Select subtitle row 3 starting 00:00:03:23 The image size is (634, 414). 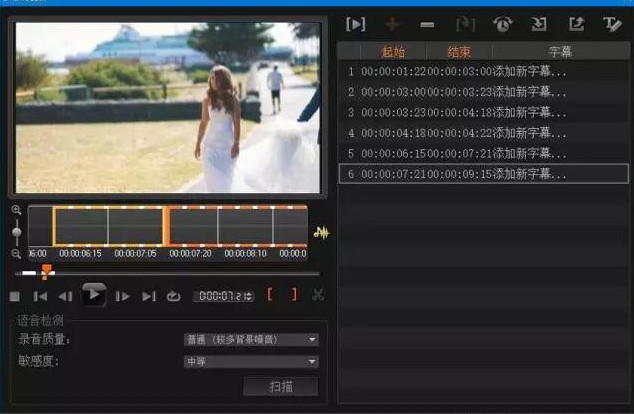(483, 112)
